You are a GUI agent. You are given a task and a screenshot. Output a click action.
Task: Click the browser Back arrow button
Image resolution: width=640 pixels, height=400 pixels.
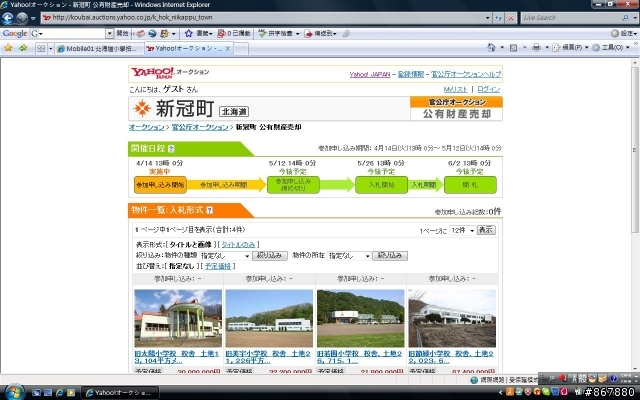click(x=7, y=18)
